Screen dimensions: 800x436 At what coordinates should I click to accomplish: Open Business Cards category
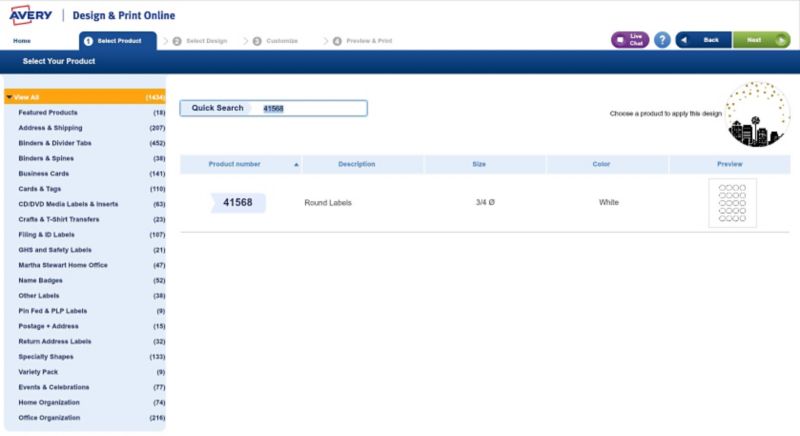(x=43, y=173)
